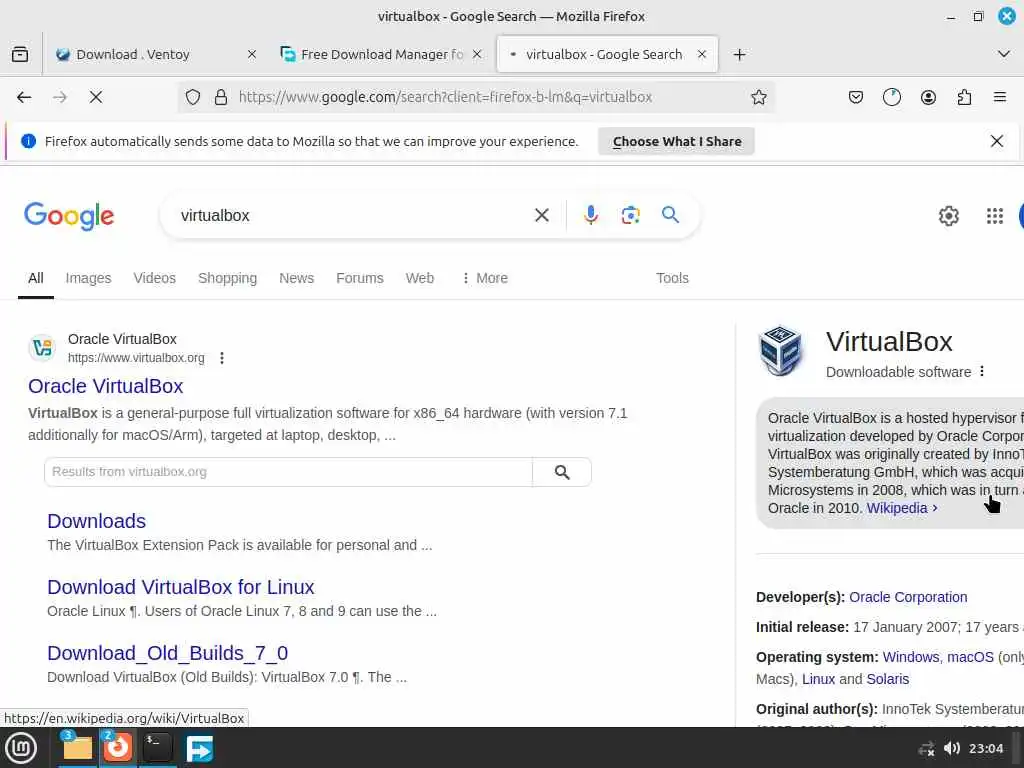Click the network connection tray icon
Image resolution: width=1024 pixels, height=768 pixels.
(926, 748)
